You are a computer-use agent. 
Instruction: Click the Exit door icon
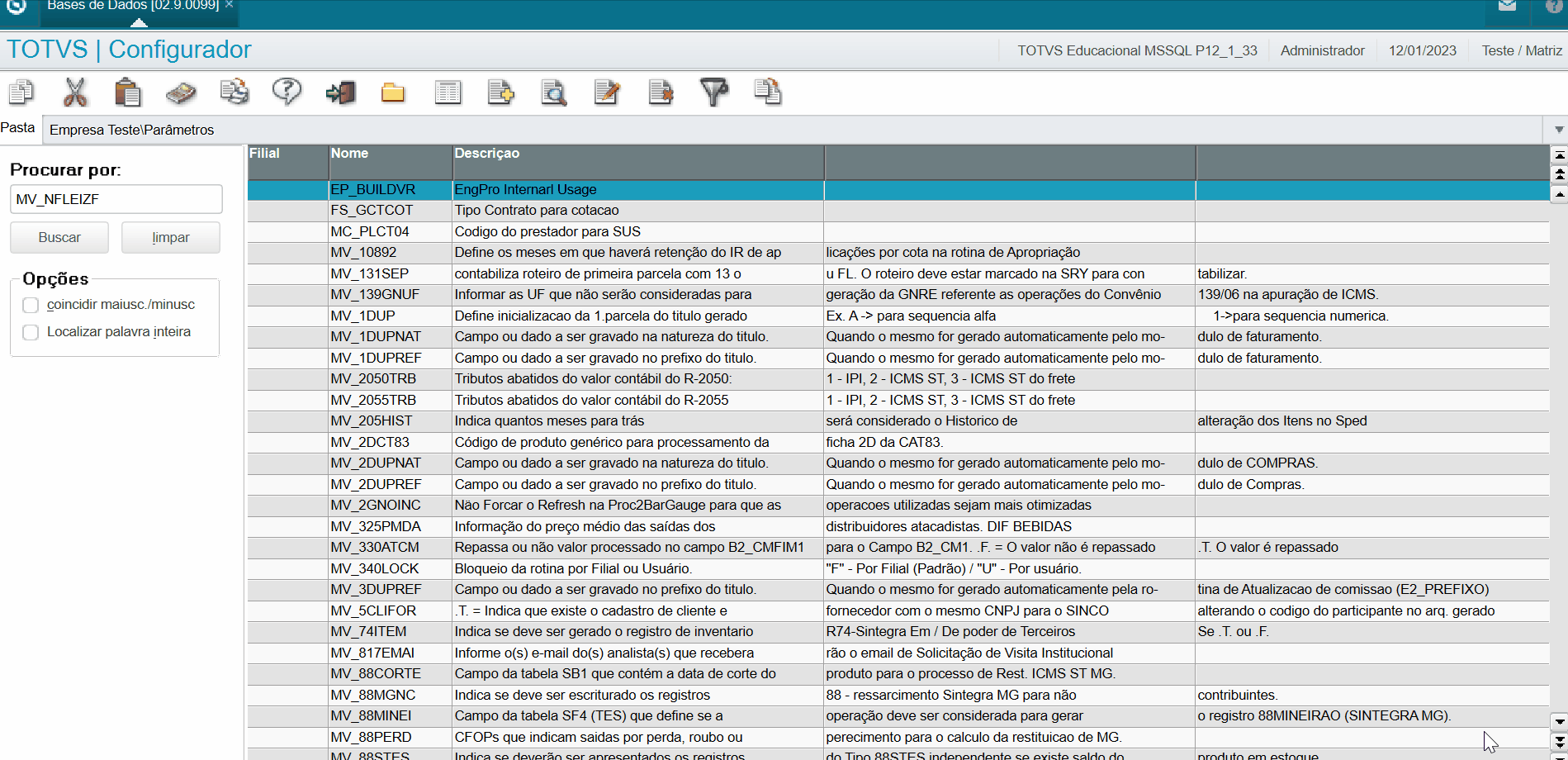(x=340, y=92)
